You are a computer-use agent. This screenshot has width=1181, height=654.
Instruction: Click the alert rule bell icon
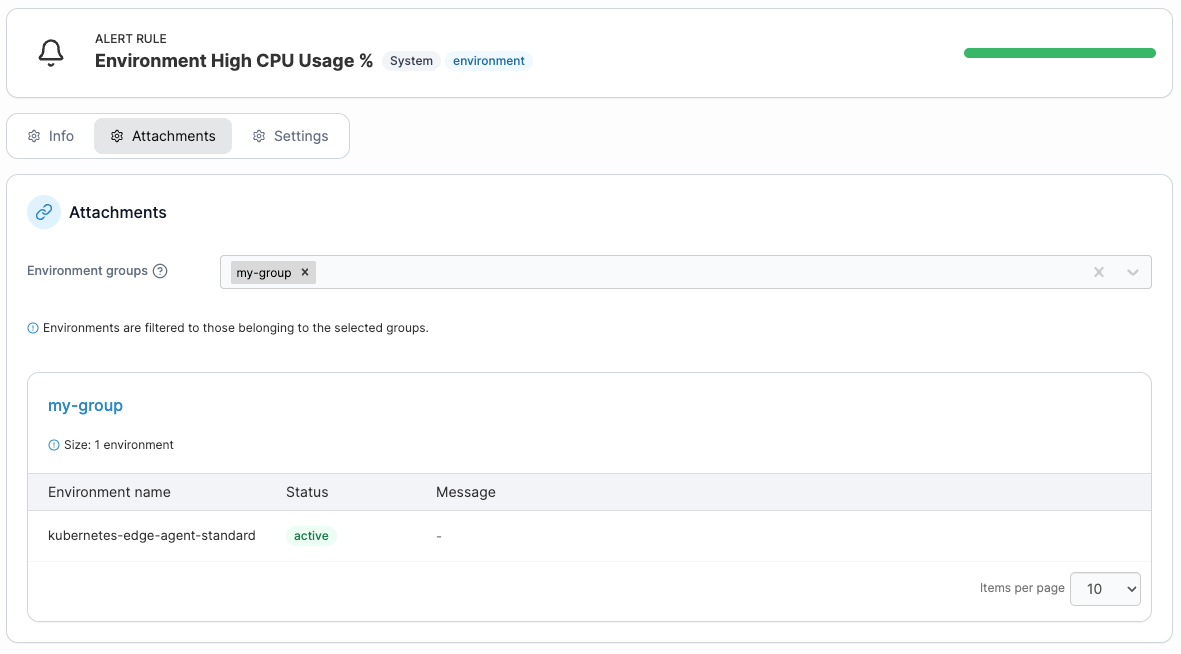pyautogui.click(x=51, y=53)
